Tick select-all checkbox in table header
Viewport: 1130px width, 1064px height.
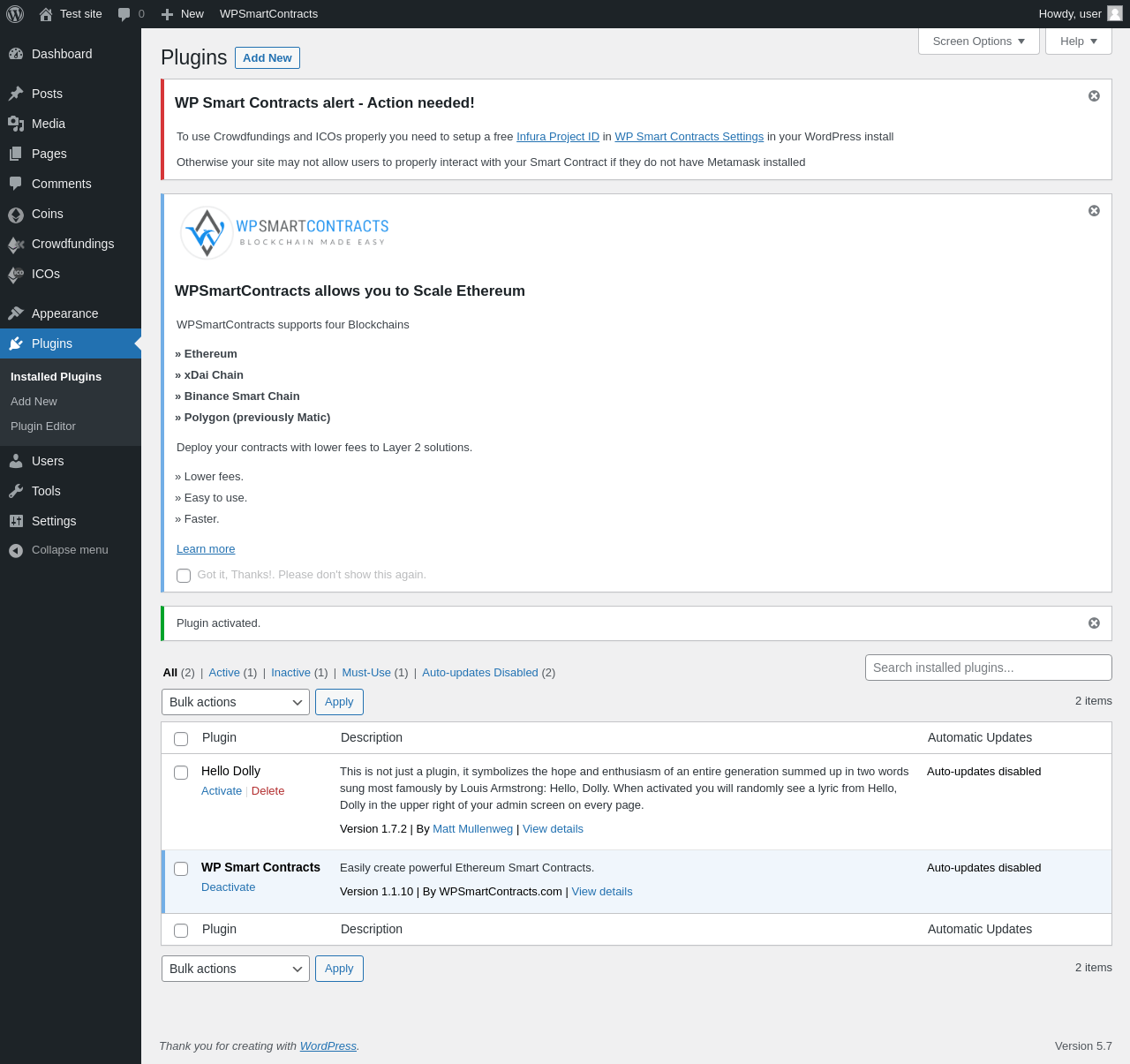pyautogui.click(x=181, y=739)
